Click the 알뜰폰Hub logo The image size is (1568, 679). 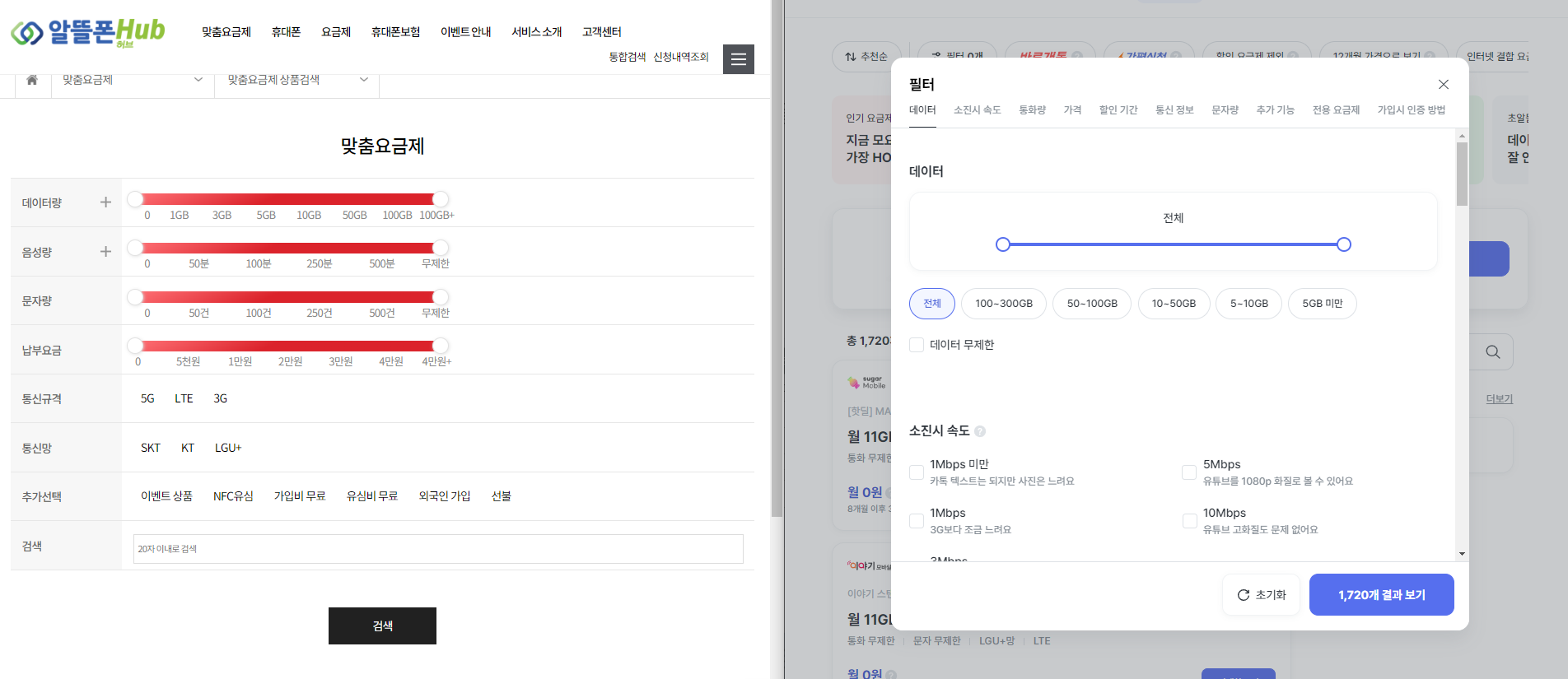[87, 32]
